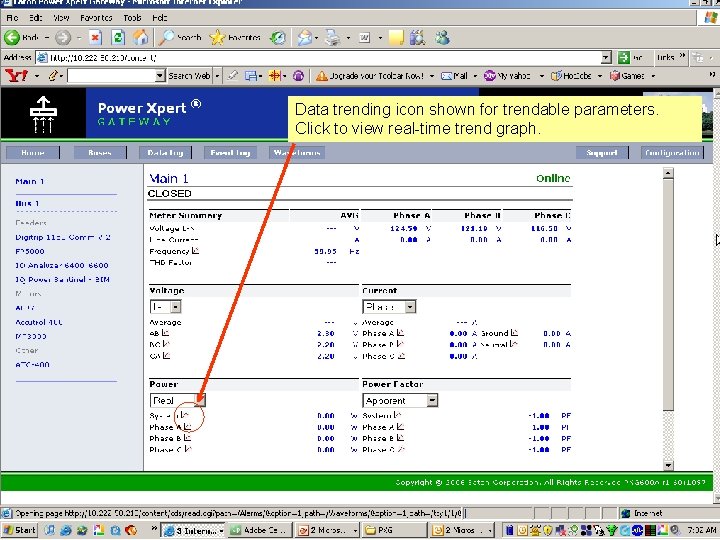720x540 pixels.
Task: Open the Favorites menu
Action: [x=96, y=18]
